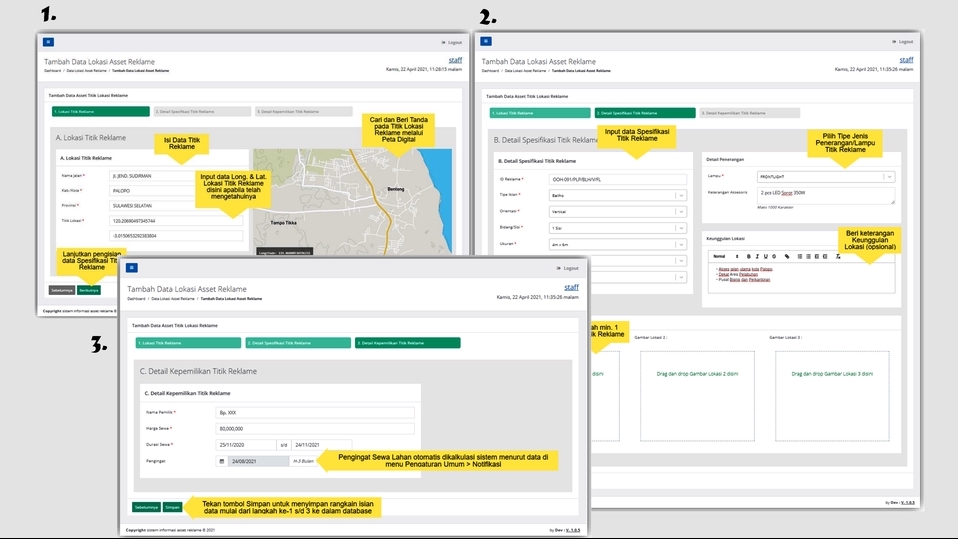Open tab 3. Detail Kepemilikan in Spesifikasi window
Viewport: 958px width, 539px height.
point(750,113)
